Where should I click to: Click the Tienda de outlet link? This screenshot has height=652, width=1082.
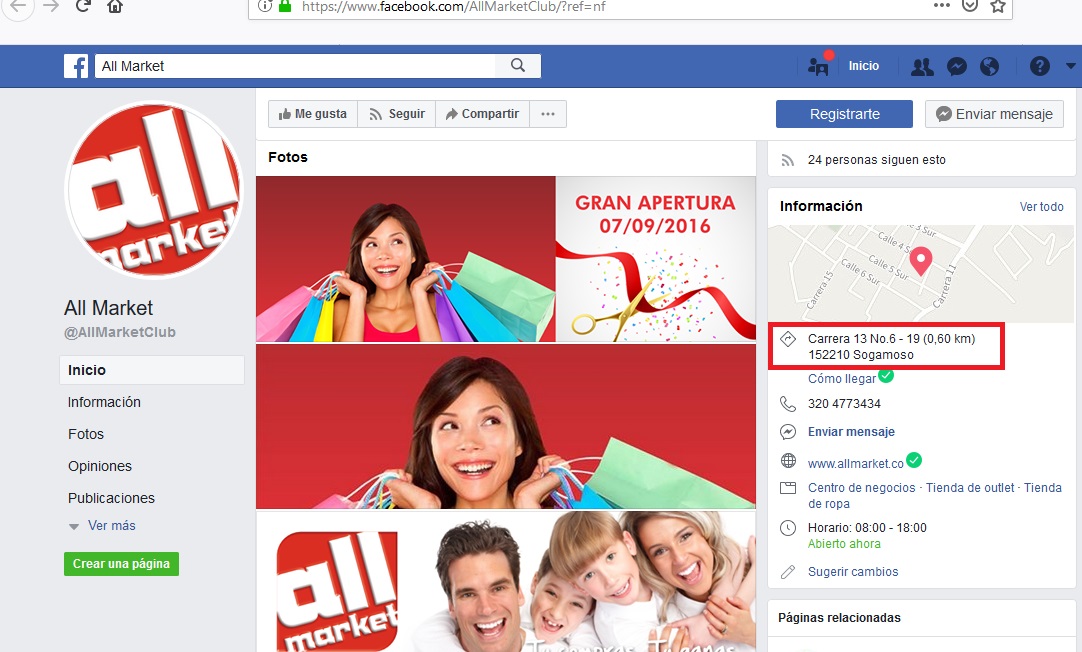[970, 488]
